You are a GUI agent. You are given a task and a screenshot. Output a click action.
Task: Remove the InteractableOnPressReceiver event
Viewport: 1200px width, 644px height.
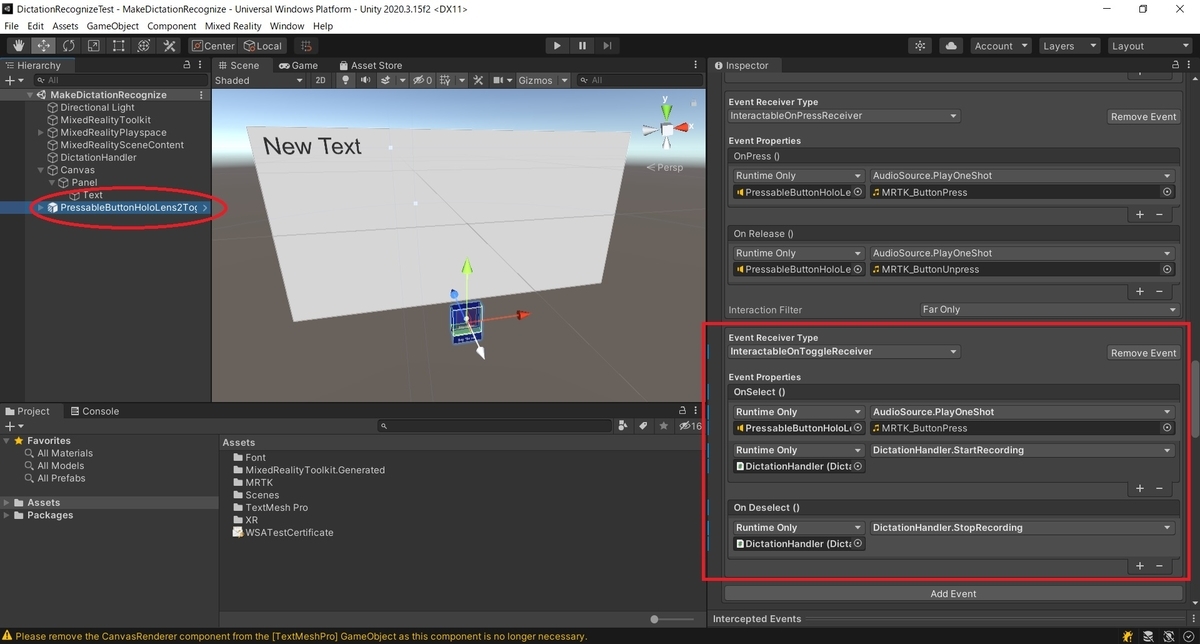(x=1143, y=117)
